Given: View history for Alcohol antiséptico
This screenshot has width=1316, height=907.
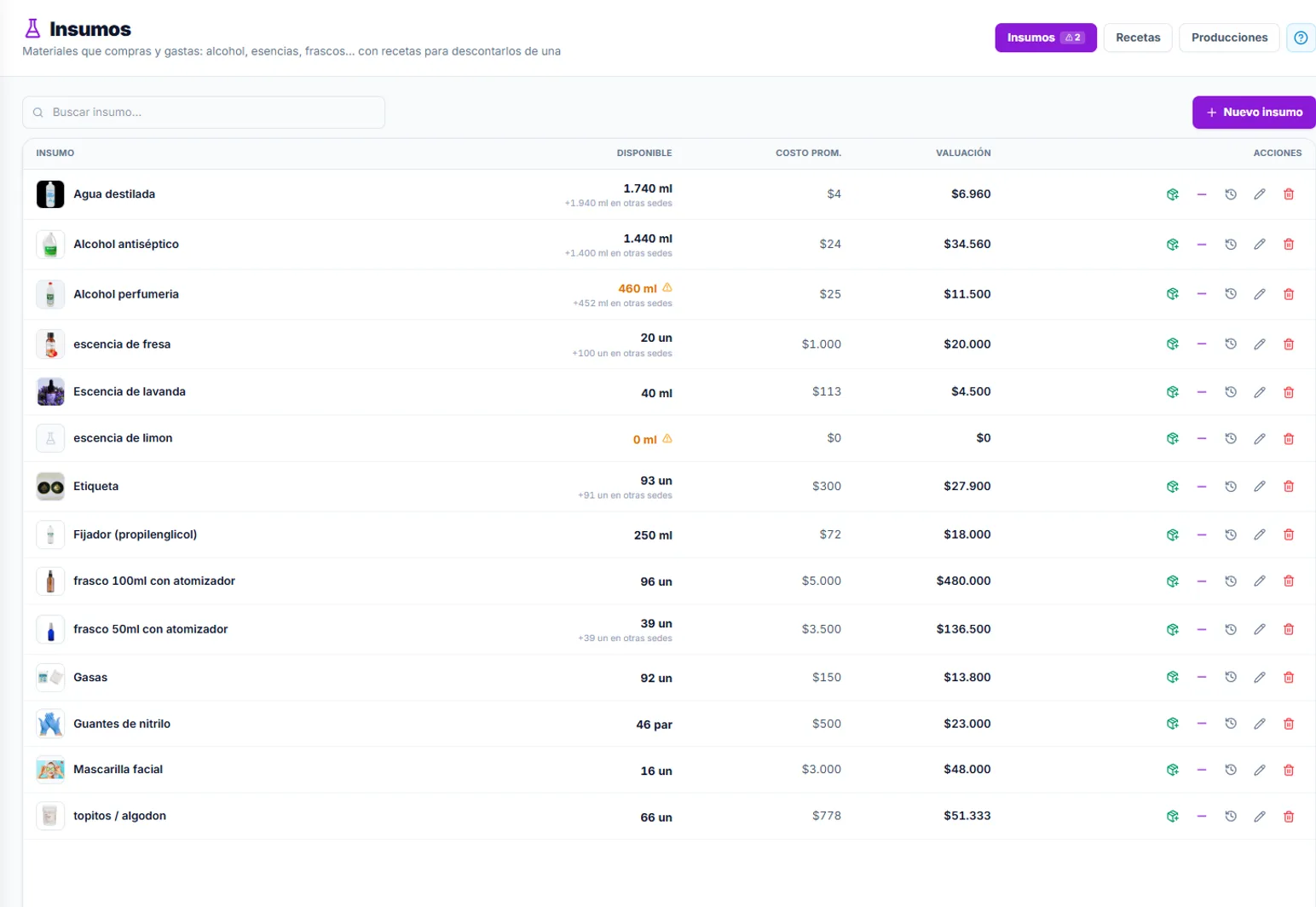Looking at the screenshot, I should point(1231,245).
